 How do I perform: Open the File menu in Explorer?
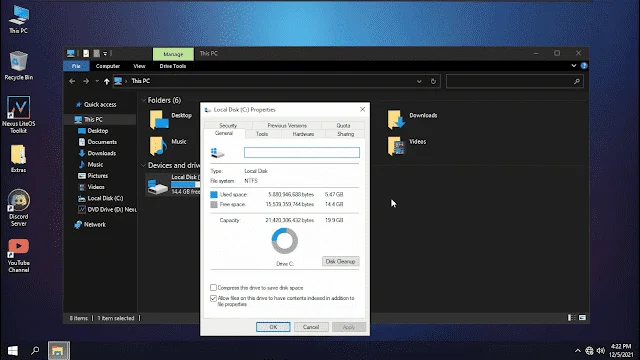(76, 66)
